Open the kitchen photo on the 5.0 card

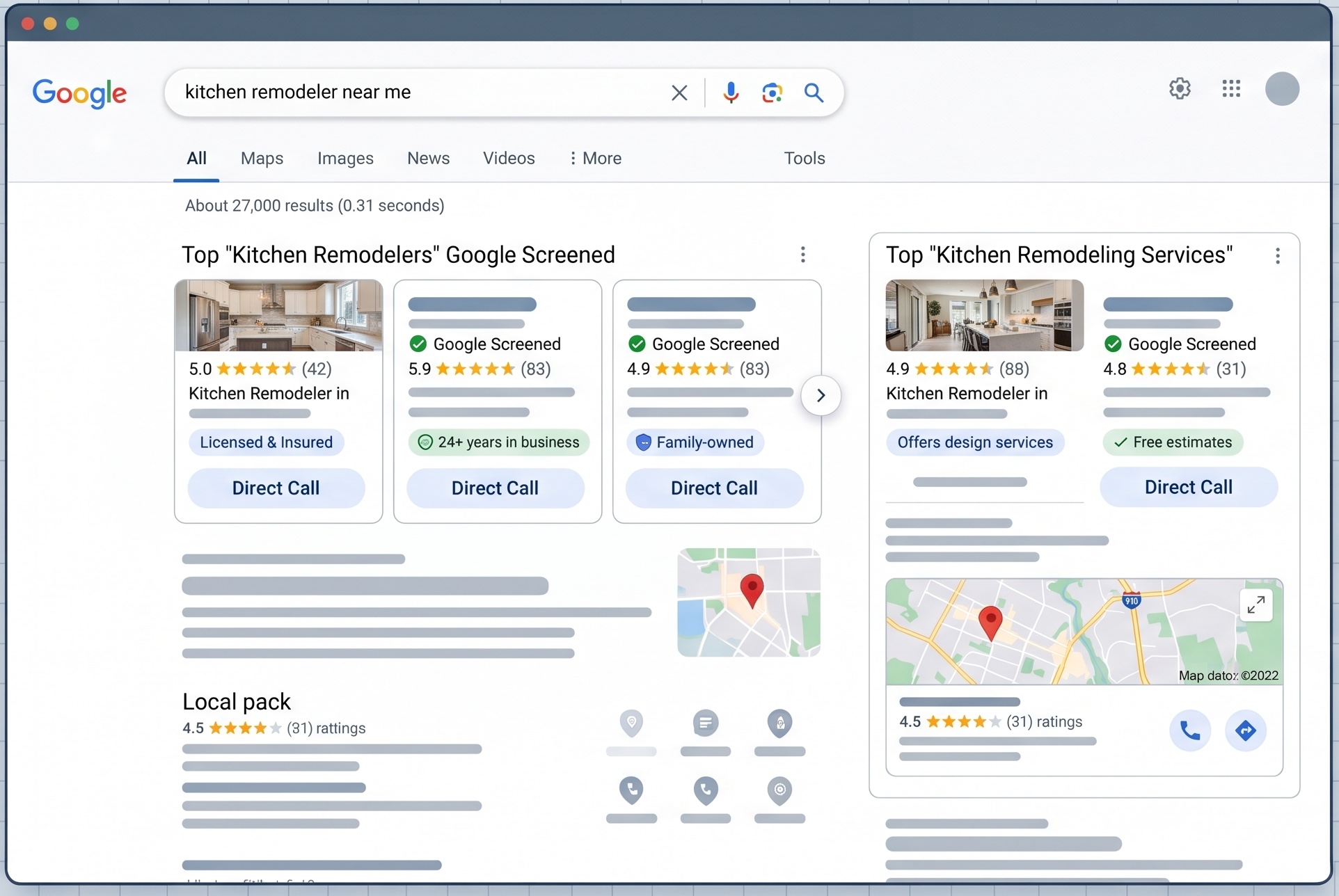coord(279,316)
